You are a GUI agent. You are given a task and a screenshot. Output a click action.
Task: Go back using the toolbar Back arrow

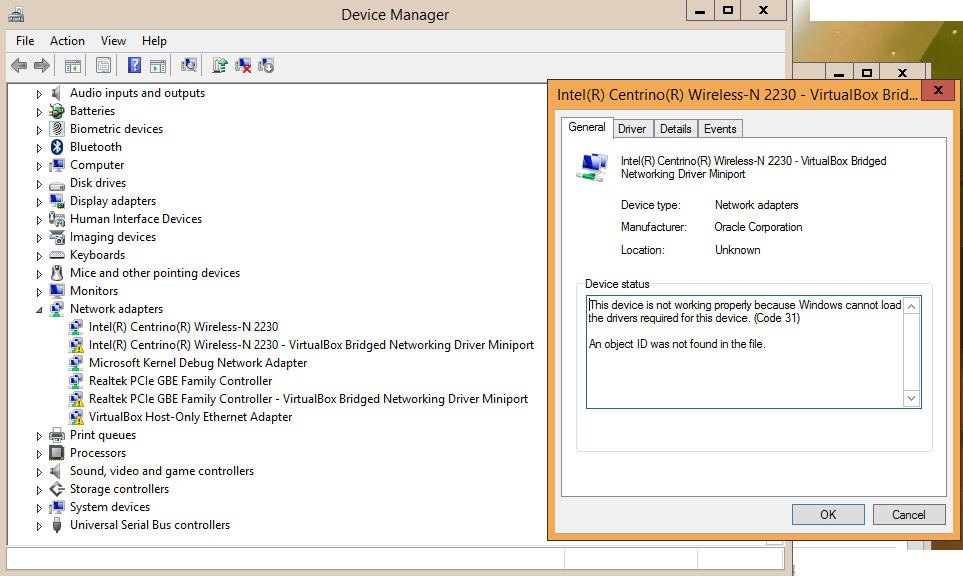click(19, 65)
